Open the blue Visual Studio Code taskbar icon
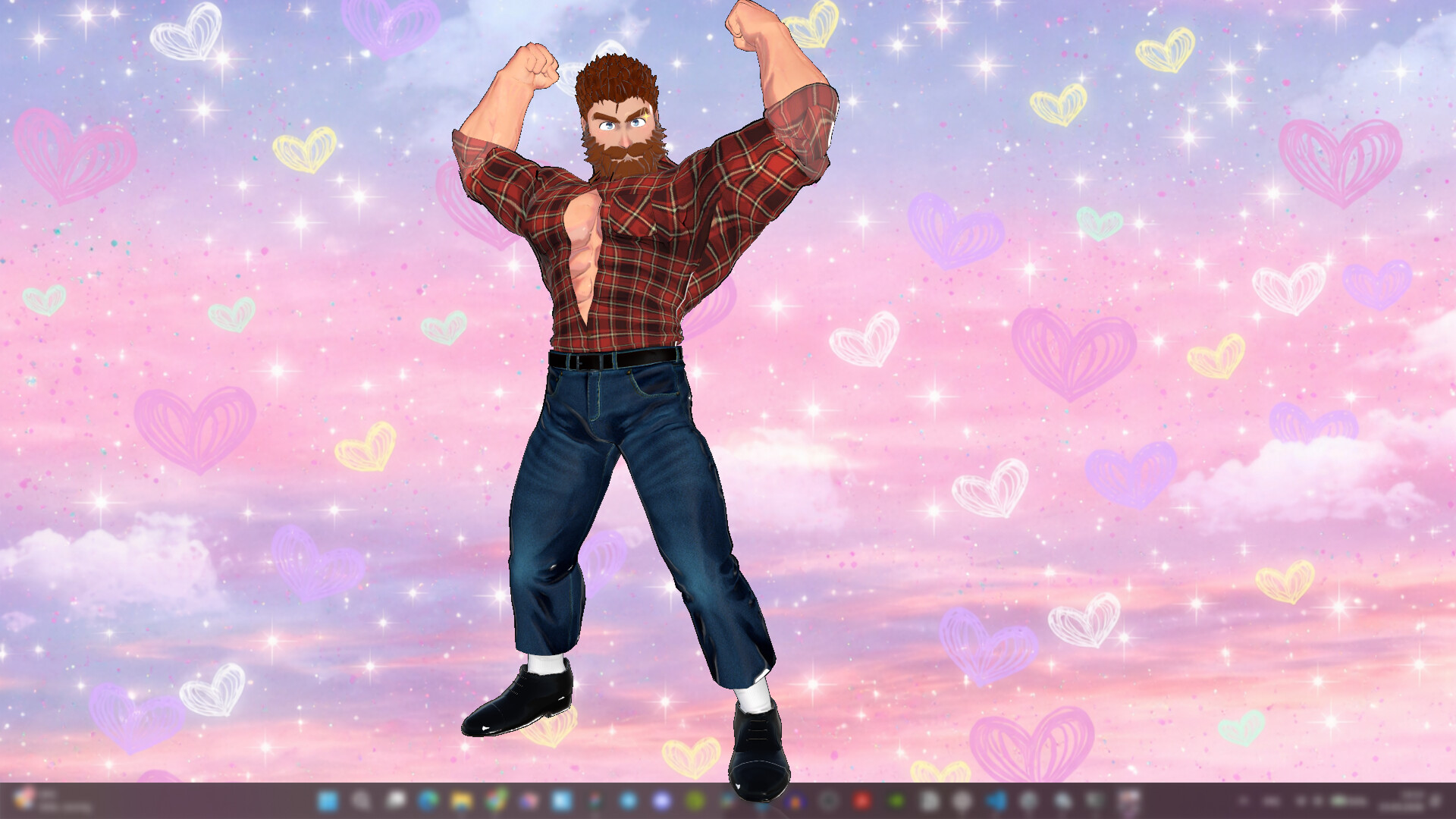 [x=996, y=800]
